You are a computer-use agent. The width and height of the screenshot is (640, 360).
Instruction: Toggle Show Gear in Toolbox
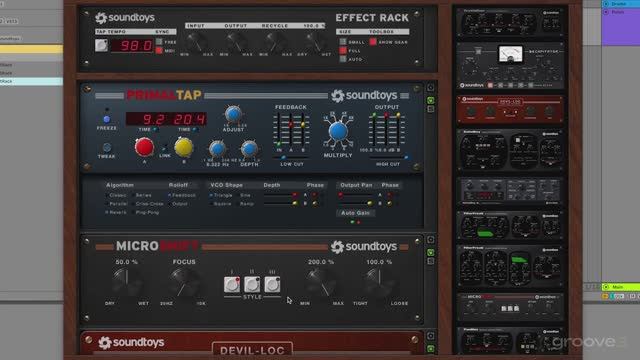click(x=373, y=42)
